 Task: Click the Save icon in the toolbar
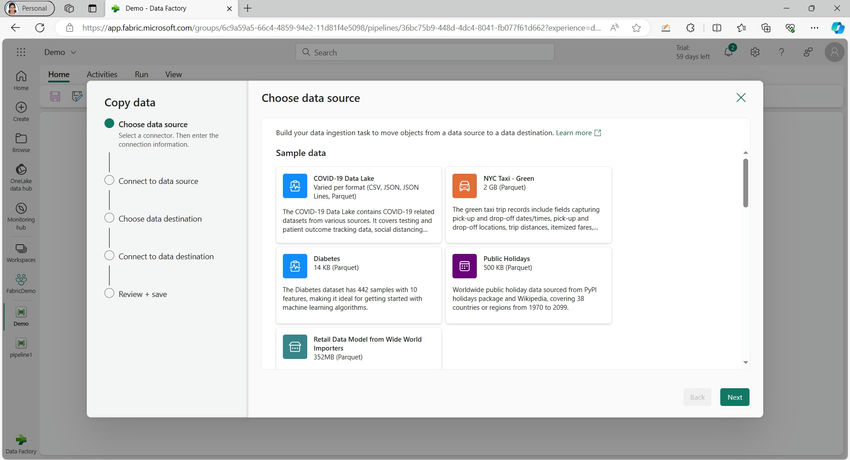[55, 96]
